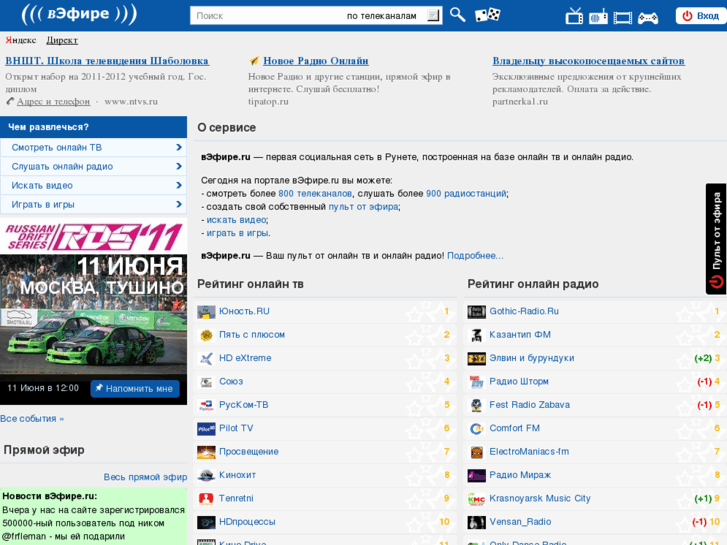727x545 pixels.
Task: Follow the искать видео text link
Action: tap(236, 220)
